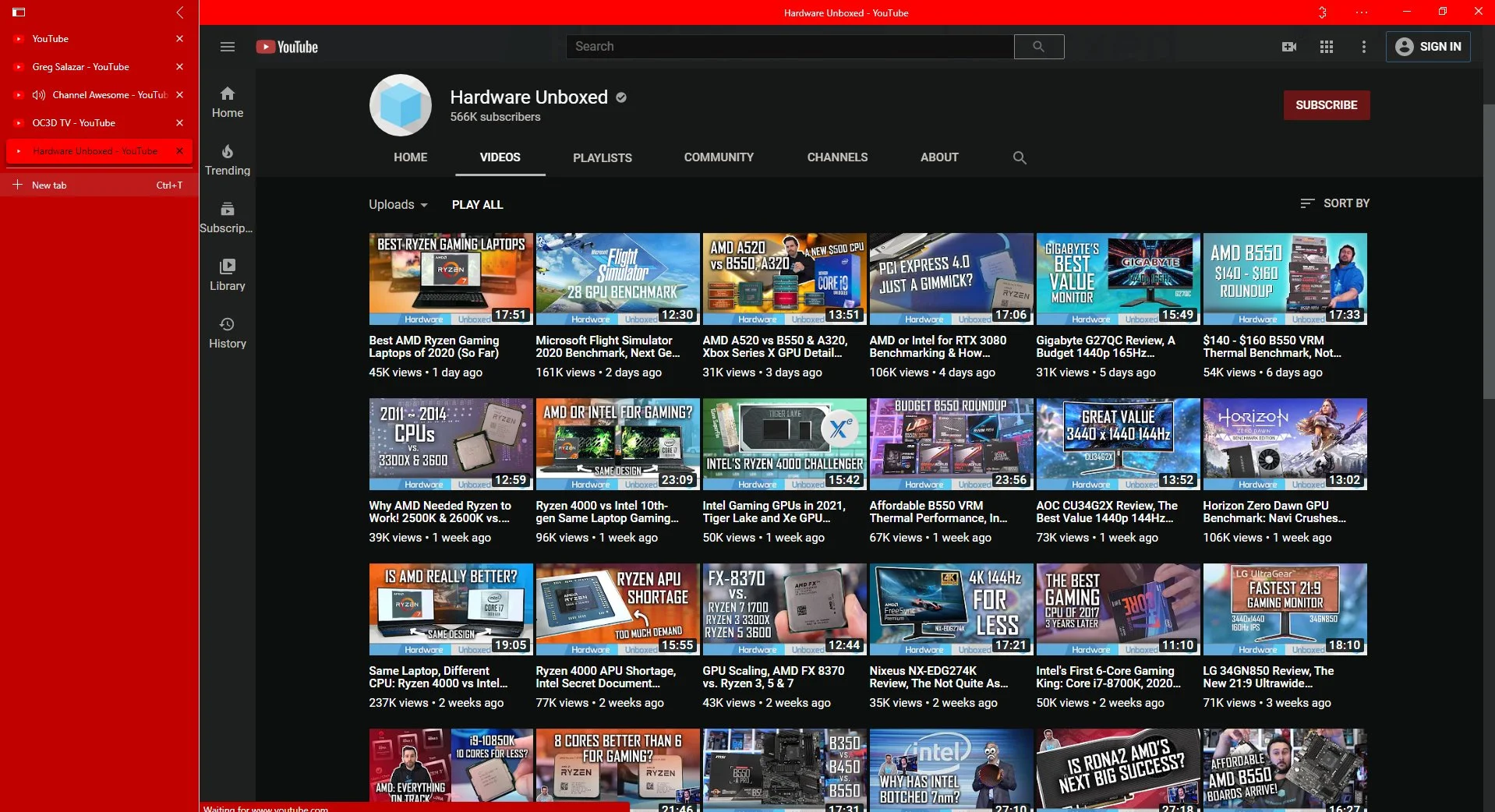
Task: Mute the Channel Awesome tab audio icon
Action: 39,95
